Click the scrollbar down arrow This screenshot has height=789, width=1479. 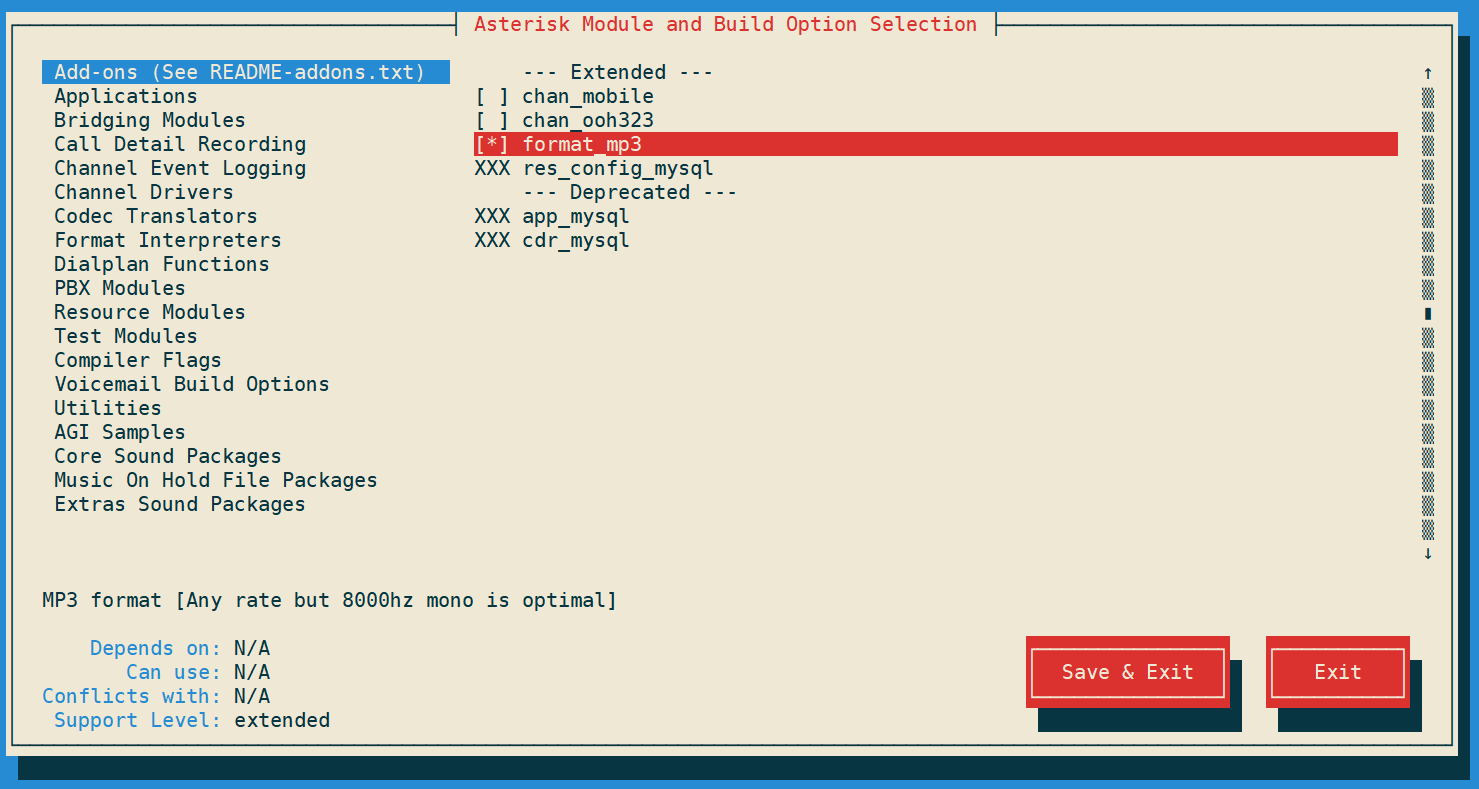point(1428,553)
